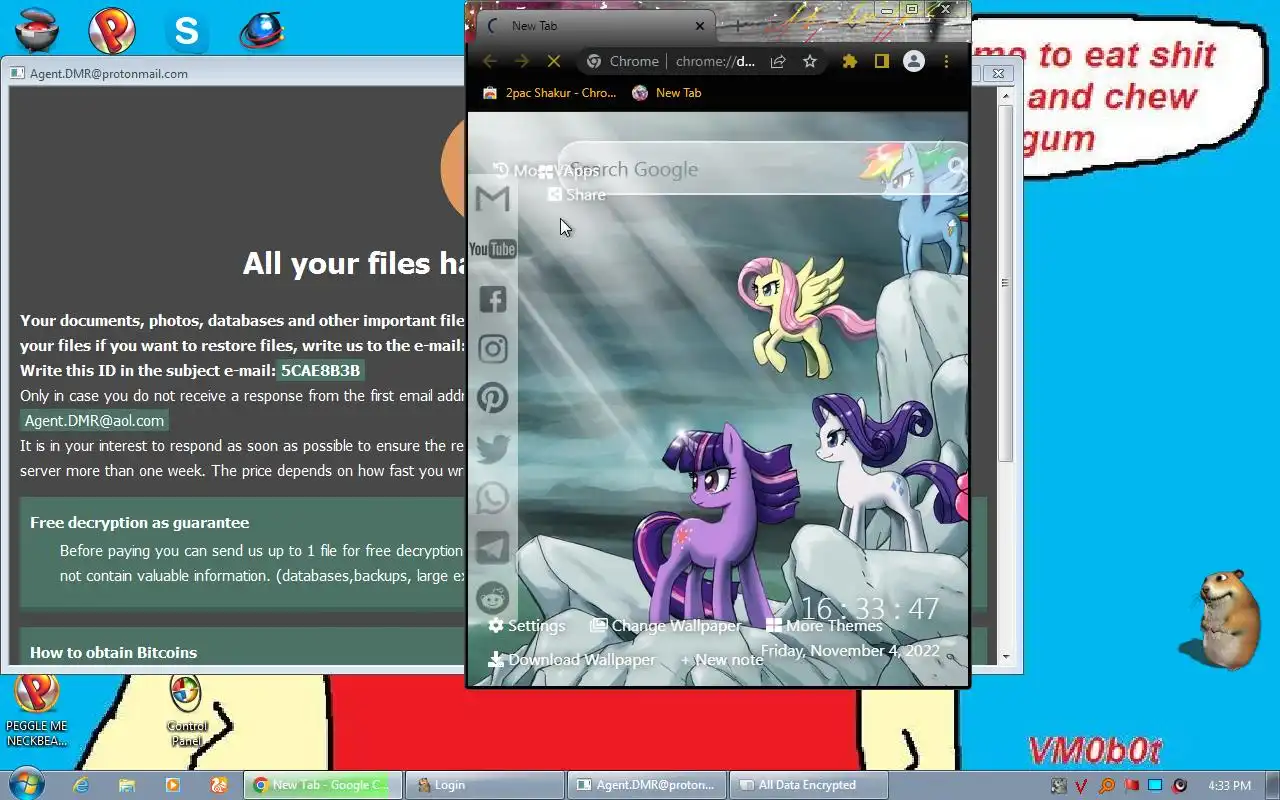
Task: Click Agent.DMR@aol.com email in ransom note
Action: pyautogui.click(x=94, y=421)
